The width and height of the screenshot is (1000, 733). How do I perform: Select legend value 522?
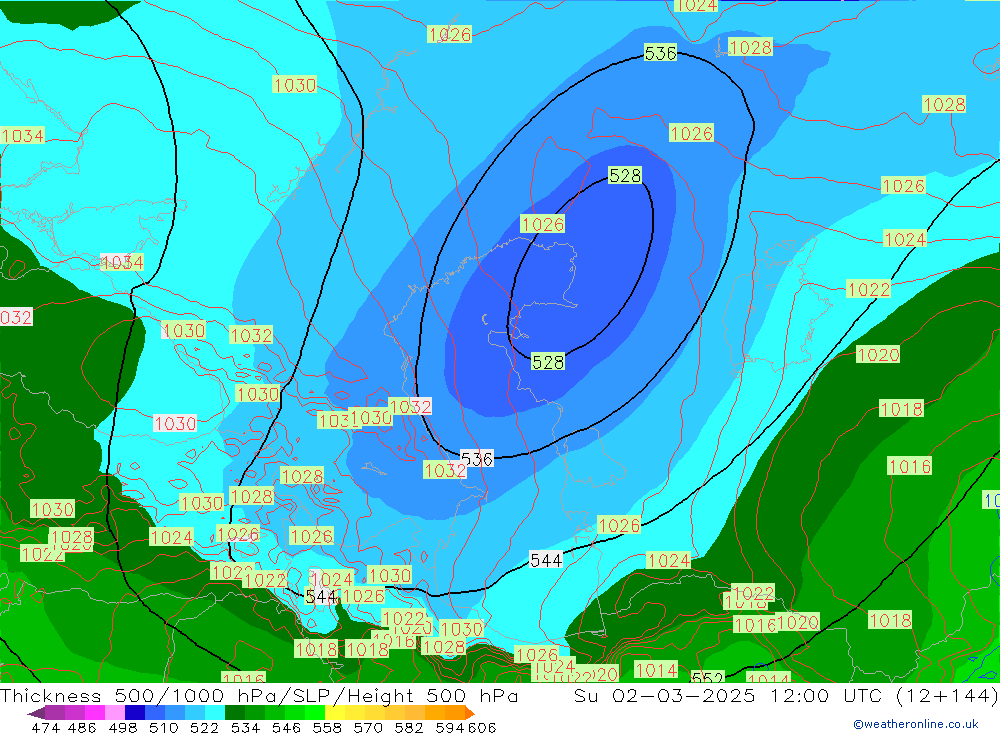coord(204,727)
